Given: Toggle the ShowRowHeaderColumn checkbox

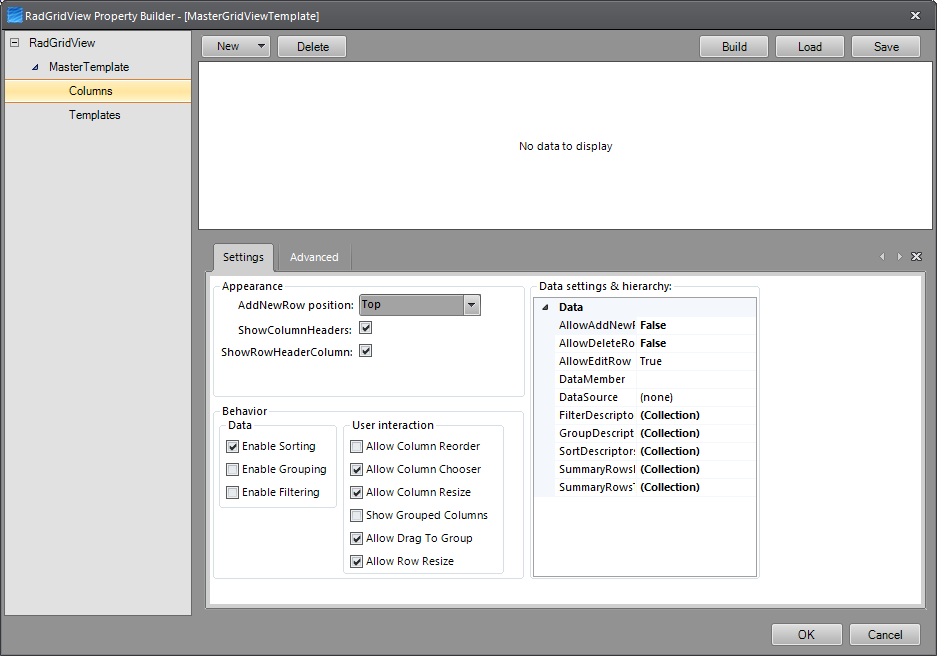Looking at the screenshot, I should point(365,351).
